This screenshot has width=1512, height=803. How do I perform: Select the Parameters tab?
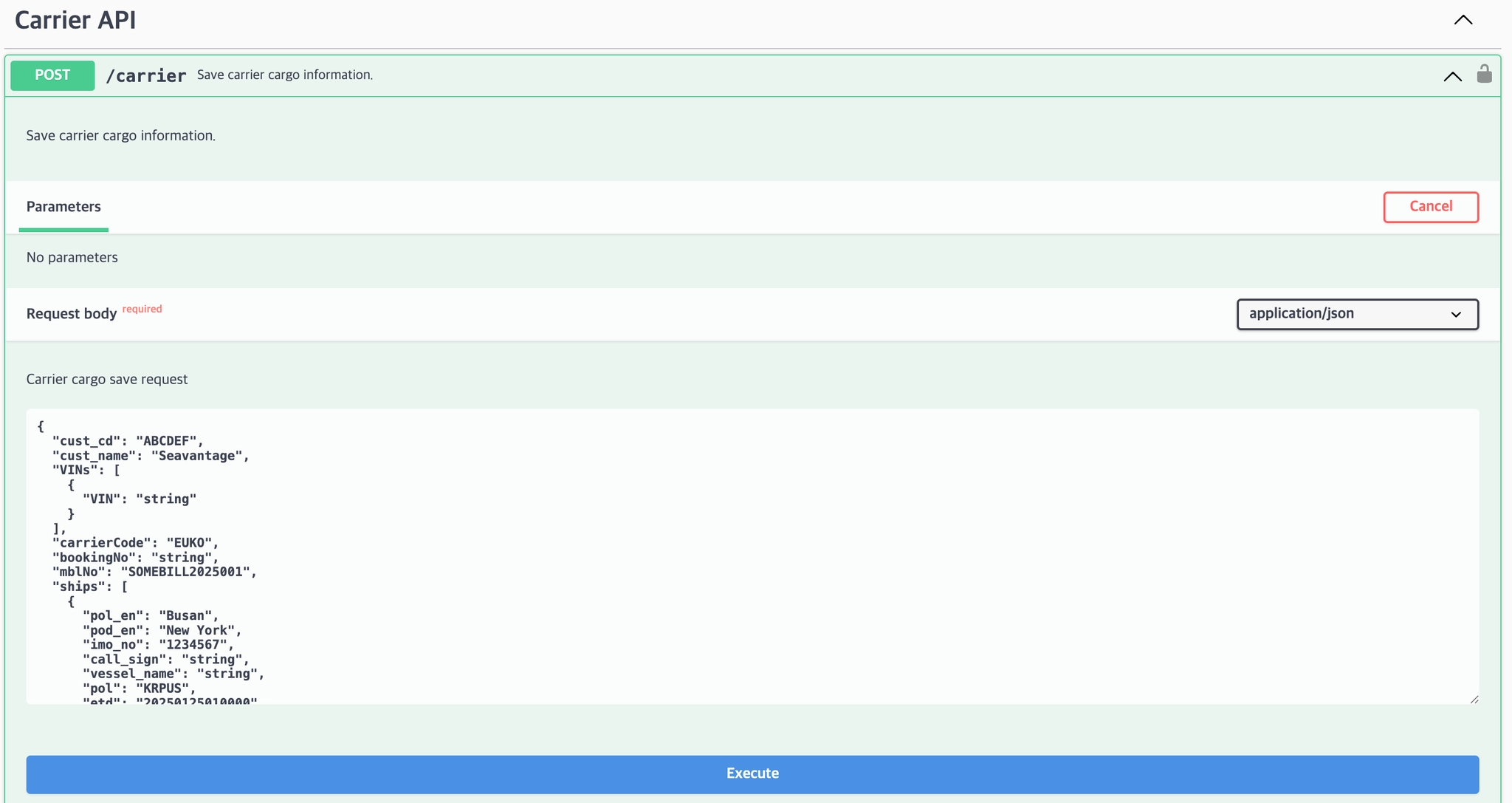click(x=63, y=207)
